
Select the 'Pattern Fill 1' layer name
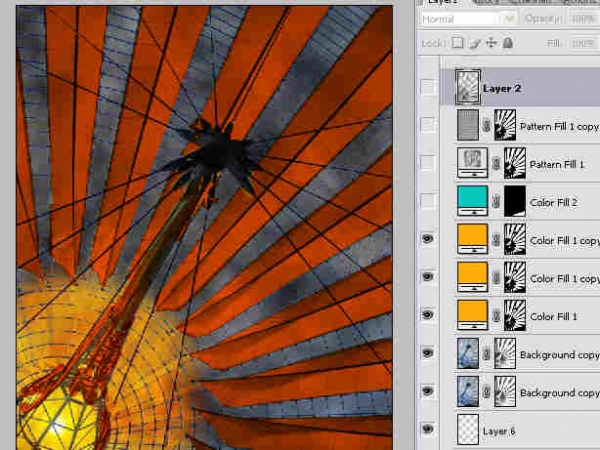pos(557,165)
